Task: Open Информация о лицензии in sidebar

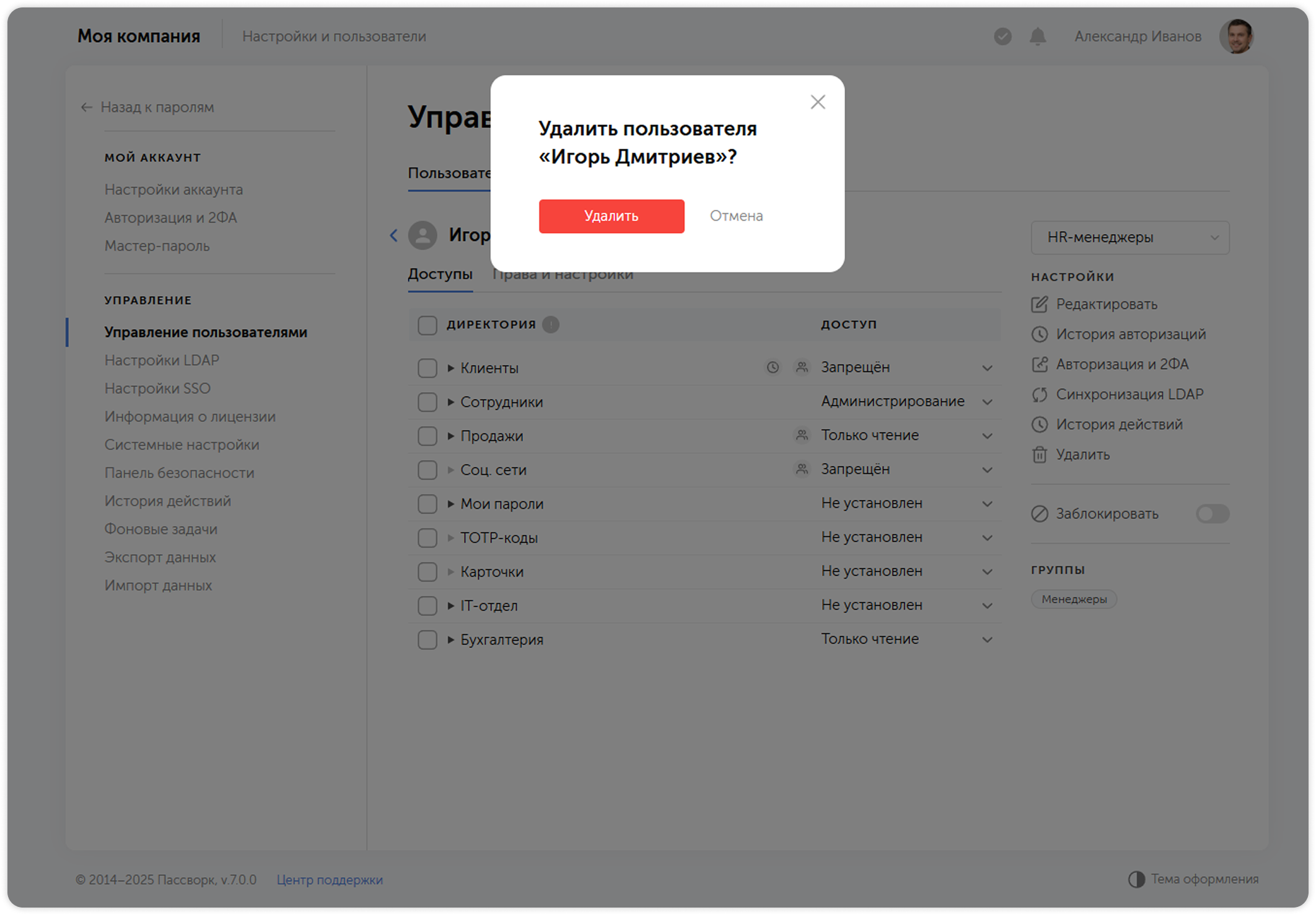Action: click(190, 417)
